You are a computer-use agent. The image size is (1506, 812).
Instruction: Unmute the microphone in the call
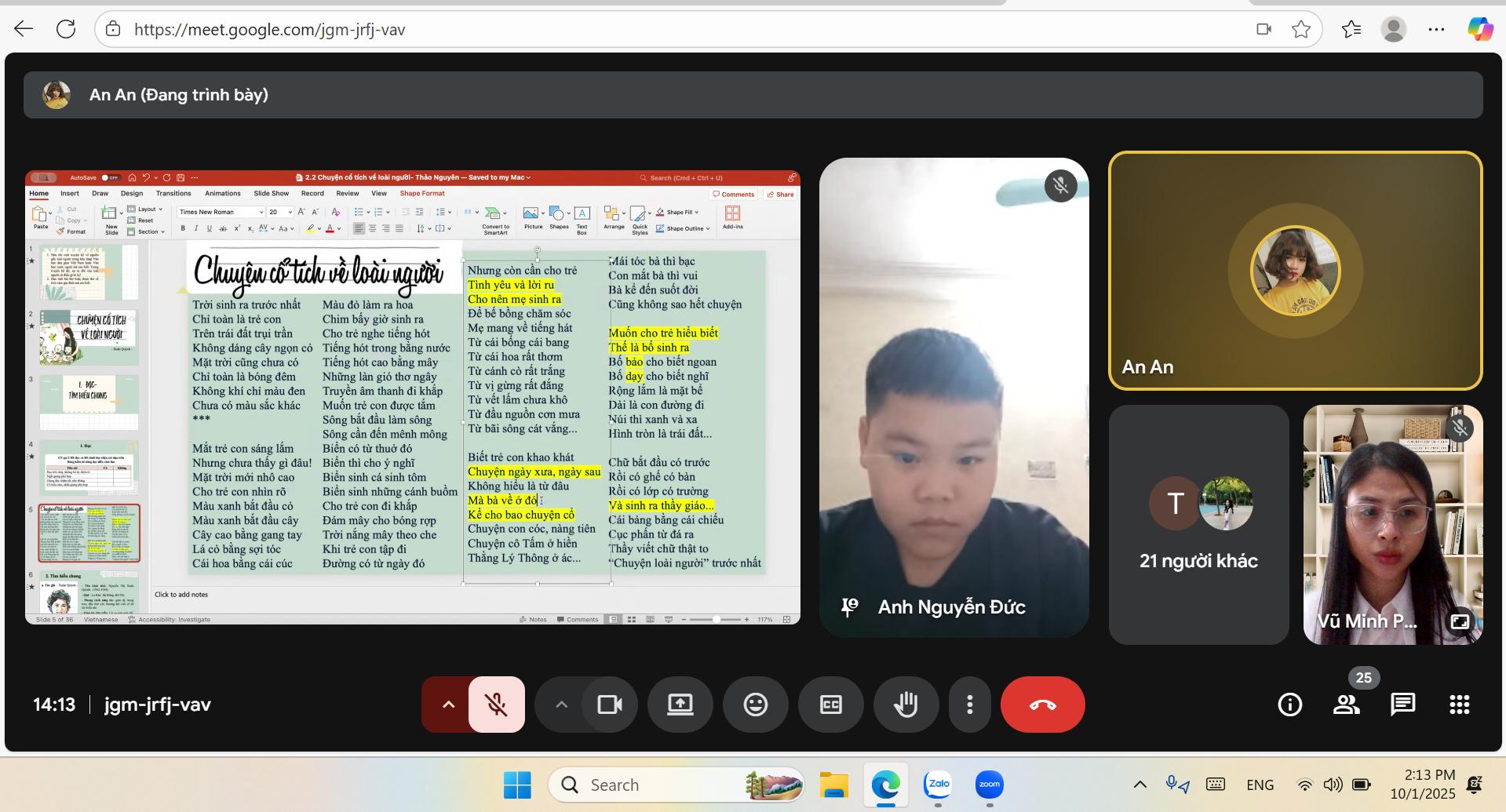[x=496, y=705]
